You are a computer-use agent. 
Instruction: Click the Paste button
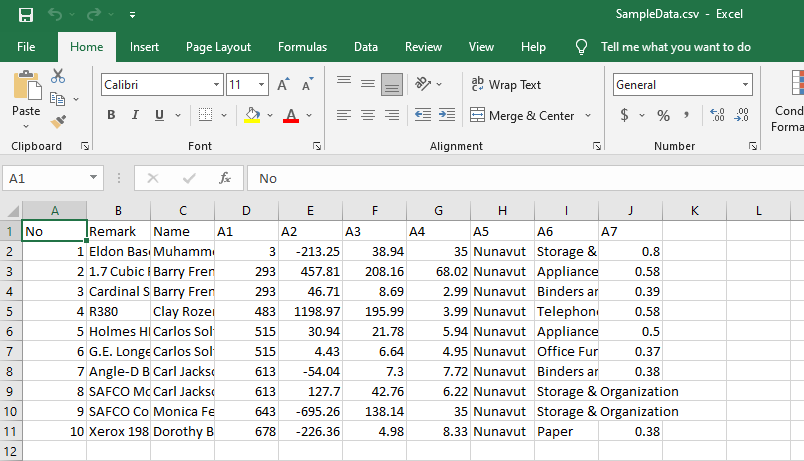(x=26, y=97)
